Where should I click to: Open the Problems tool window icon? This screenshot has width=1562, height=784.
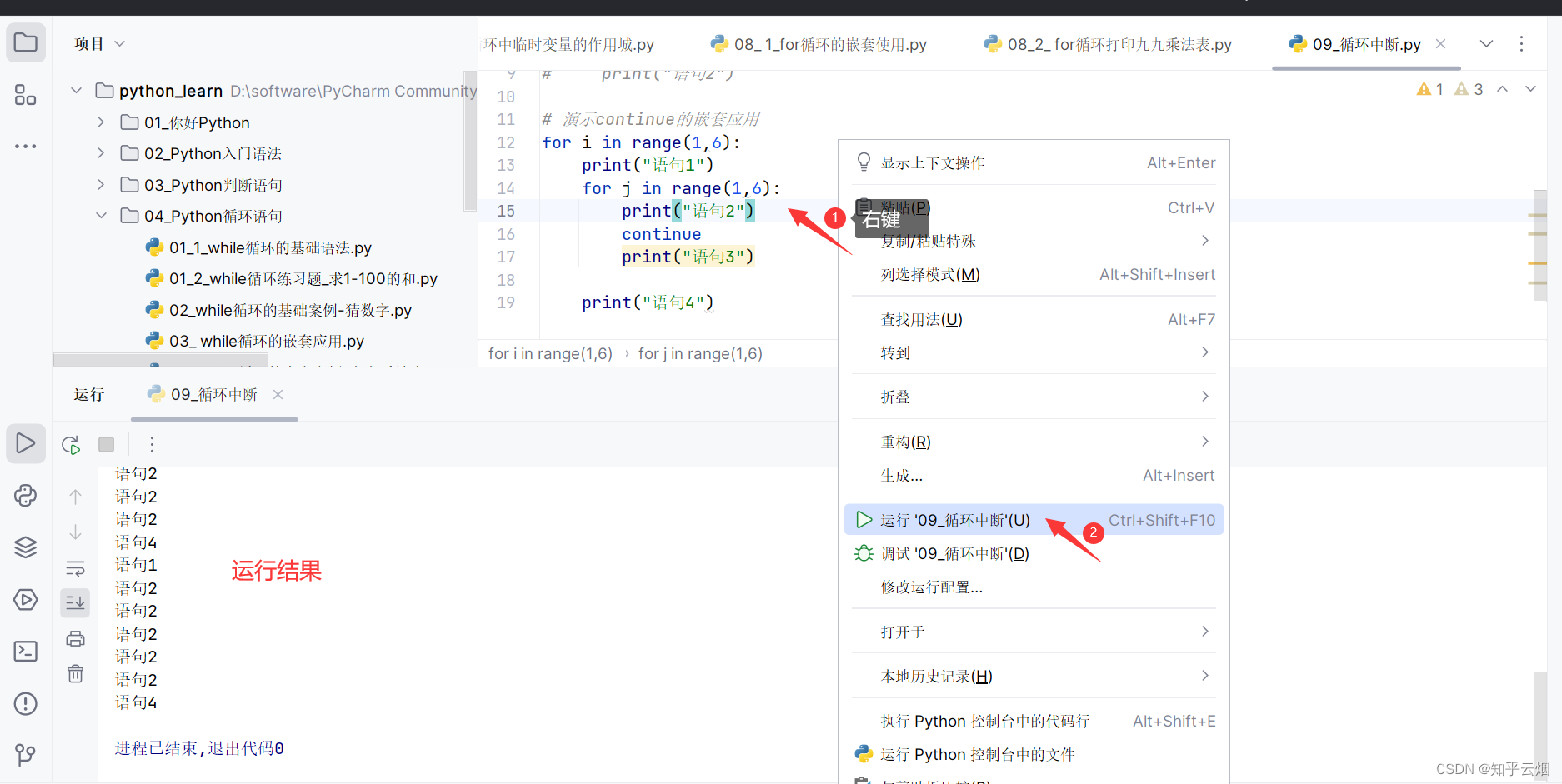[26, 704]
